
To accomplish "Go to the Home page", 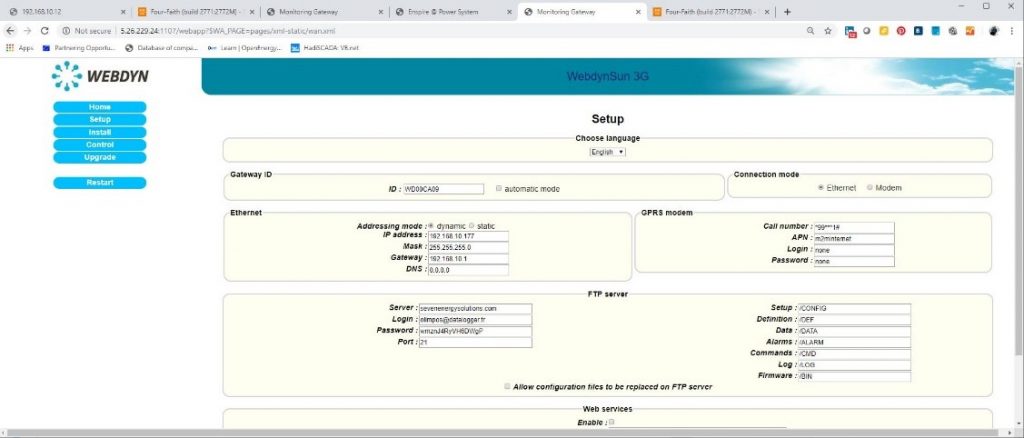I will click(x=100, y=107).
